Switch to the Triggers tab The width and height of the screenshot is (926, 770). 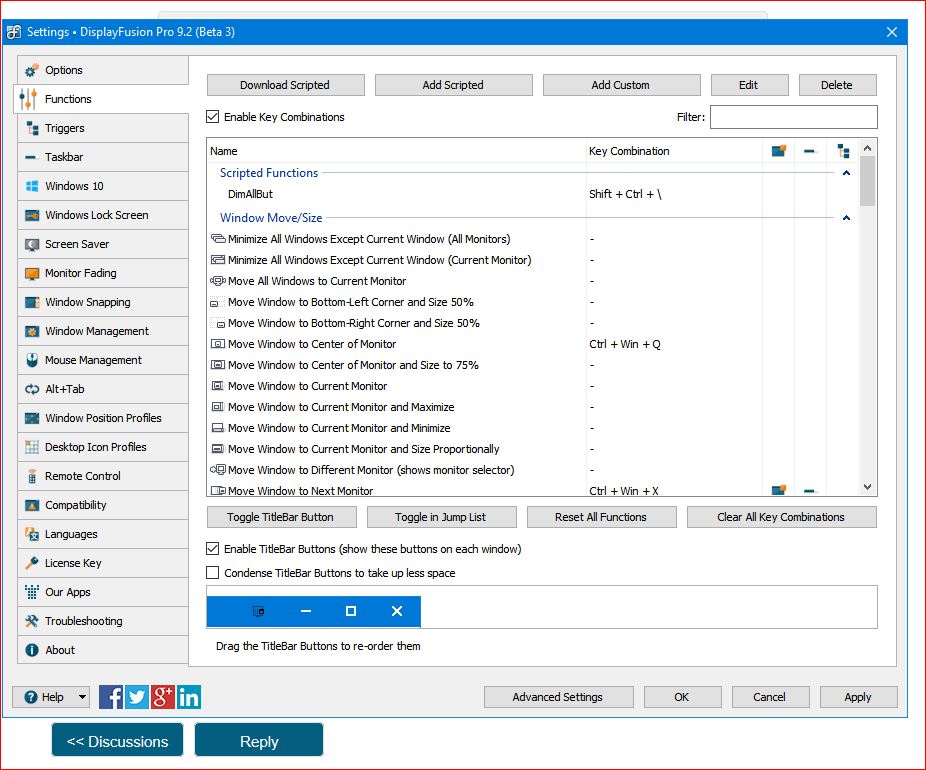point(64,128)
